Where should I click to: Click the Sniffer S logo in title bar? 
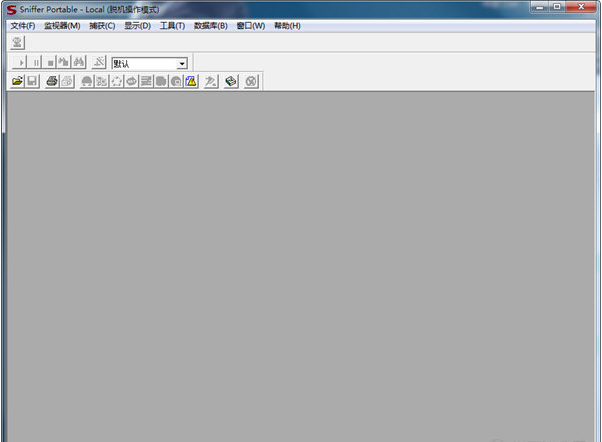click(12, 9)
